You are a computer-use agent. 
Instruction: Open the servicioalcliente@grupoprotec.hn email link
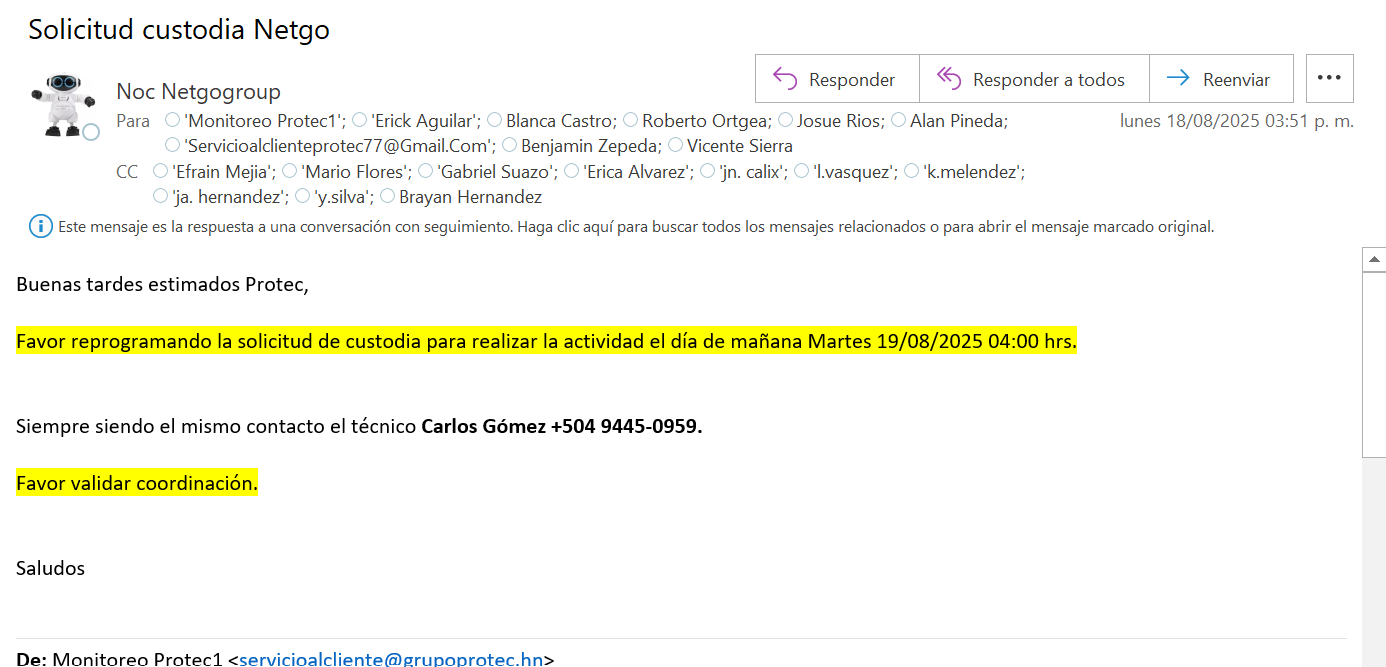click(391, 659)
